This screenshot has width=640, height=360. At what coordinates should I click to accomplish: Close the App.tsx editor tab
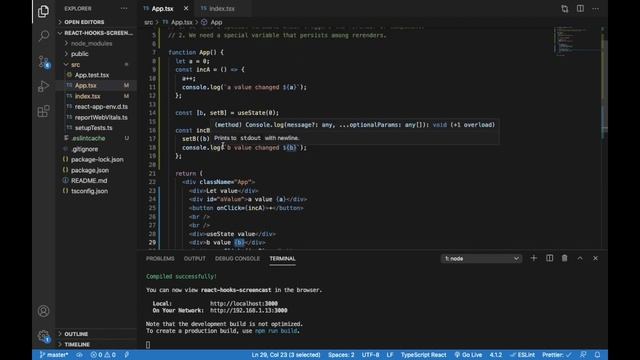click(186, 8)
